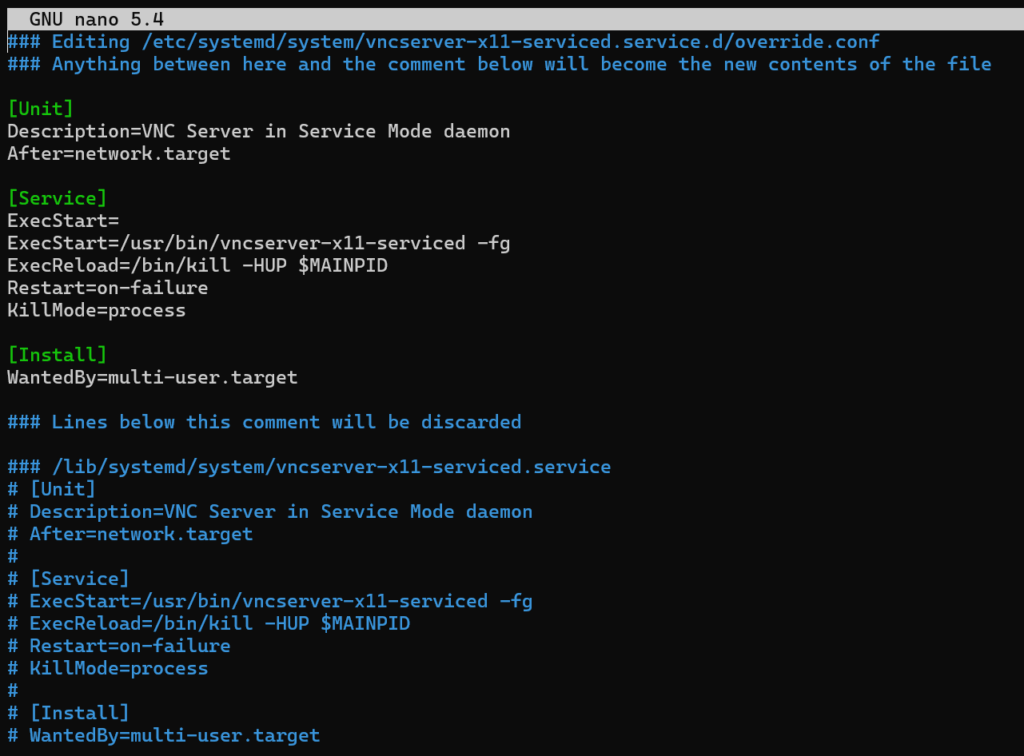Click the ExecStart=/usr/bin/vncserver-x11-serviced -fg line
This screenshot has width=1024, height=756.
(259, 243)
